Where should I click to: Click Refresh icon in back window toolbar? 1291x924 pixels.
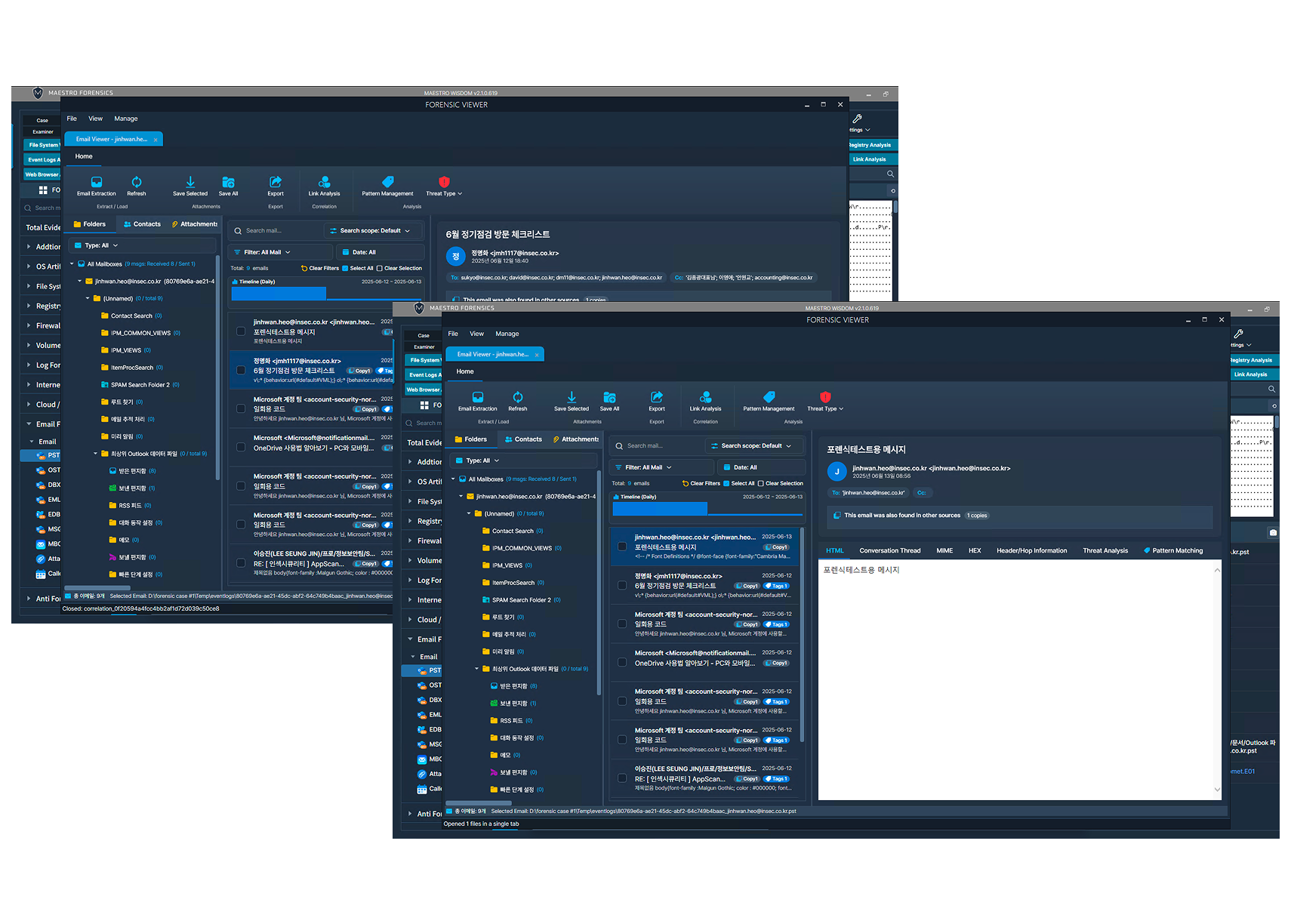tap(137, 182)
